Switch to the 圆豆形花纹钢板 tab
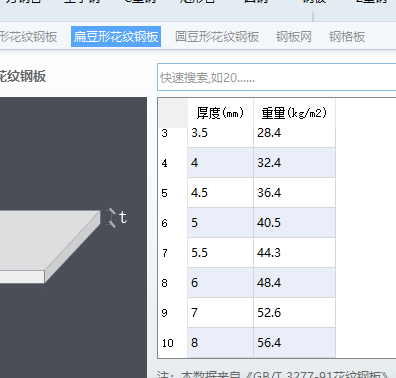Screen dimensions: 396x378 [217, 37]
